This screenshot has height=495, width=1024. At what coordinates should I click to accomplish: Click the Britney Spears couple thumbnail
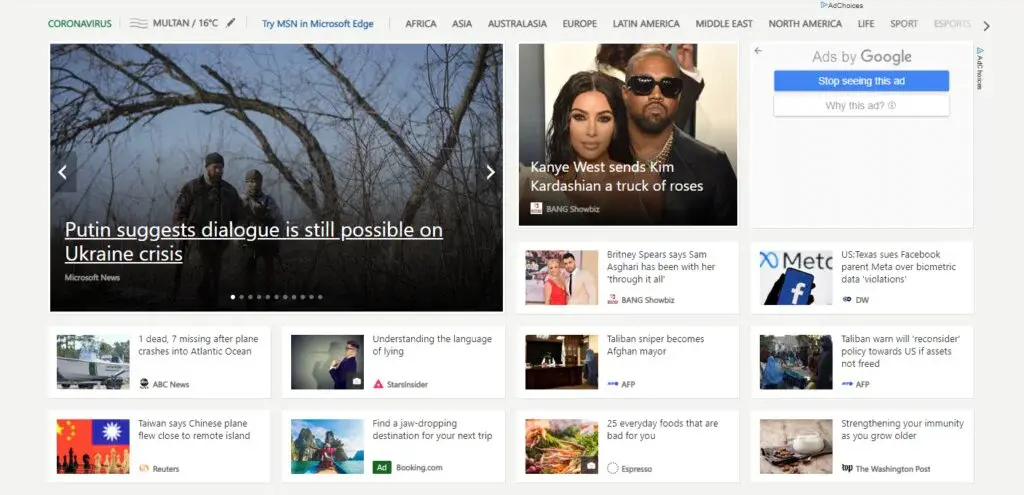click(562, 278)
